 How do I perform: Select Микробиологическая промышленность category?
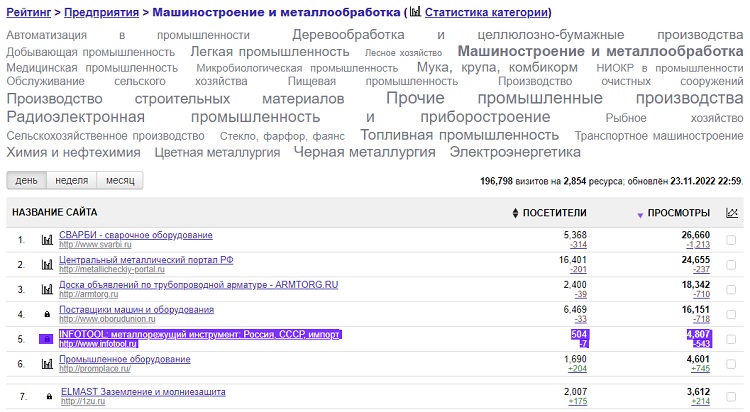(x=297, y=68)
